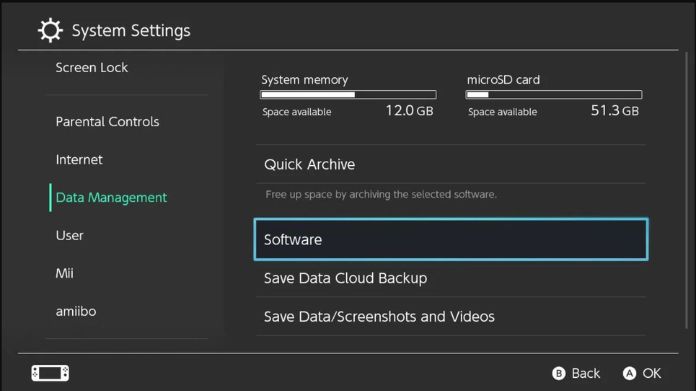Select Data Management in the sidebar

111,197
